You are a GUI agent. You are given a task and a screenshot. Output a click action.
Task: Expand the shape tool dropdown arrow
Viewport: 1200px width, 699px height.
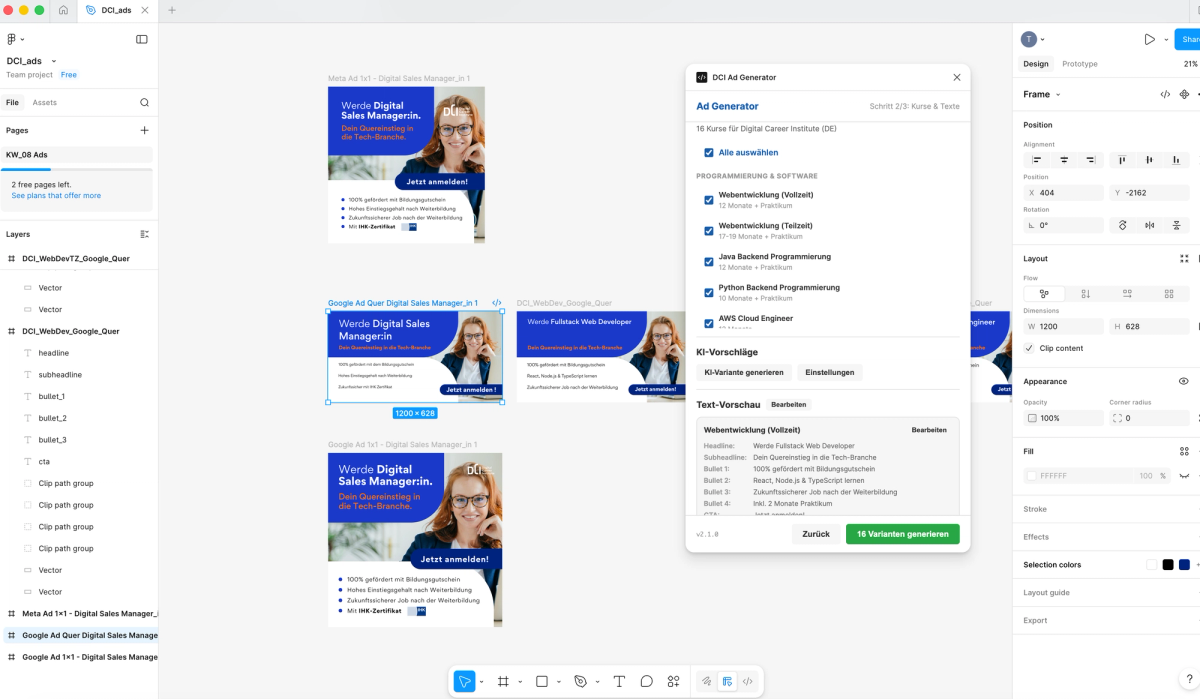[x=558, y=681]
